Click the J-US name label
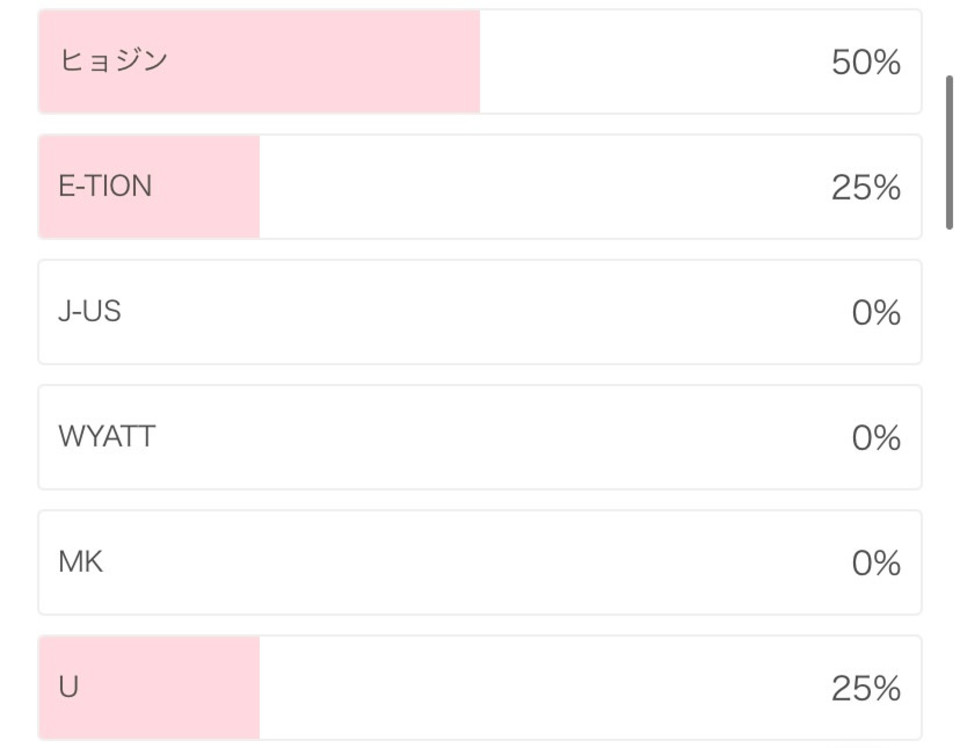The width and height of the screenshot is (960, 748). pyautogui.click(x=90, y=312)
